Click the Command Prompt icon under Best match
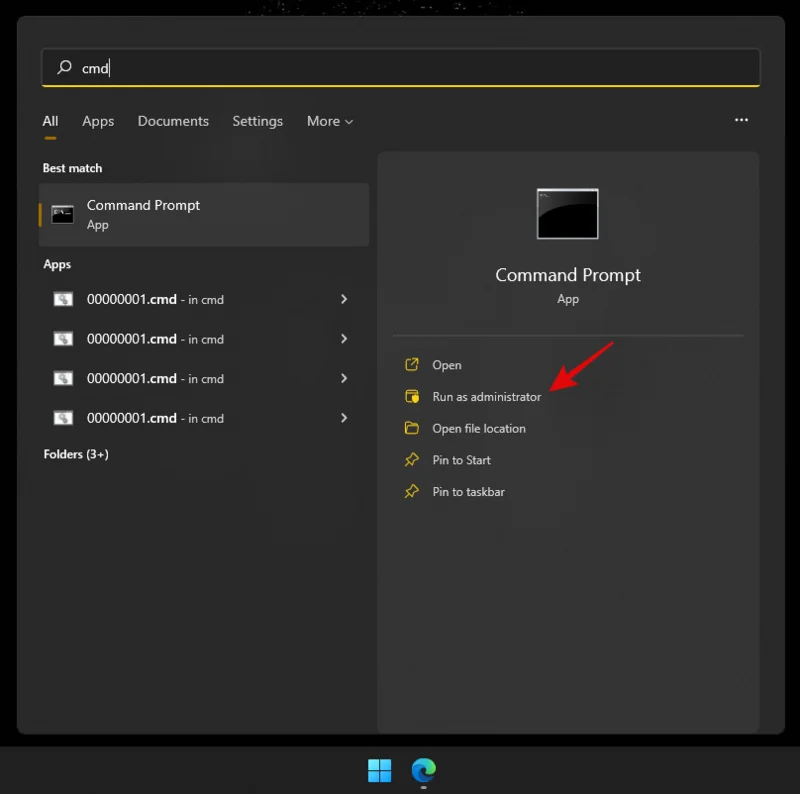 point(62,214)
